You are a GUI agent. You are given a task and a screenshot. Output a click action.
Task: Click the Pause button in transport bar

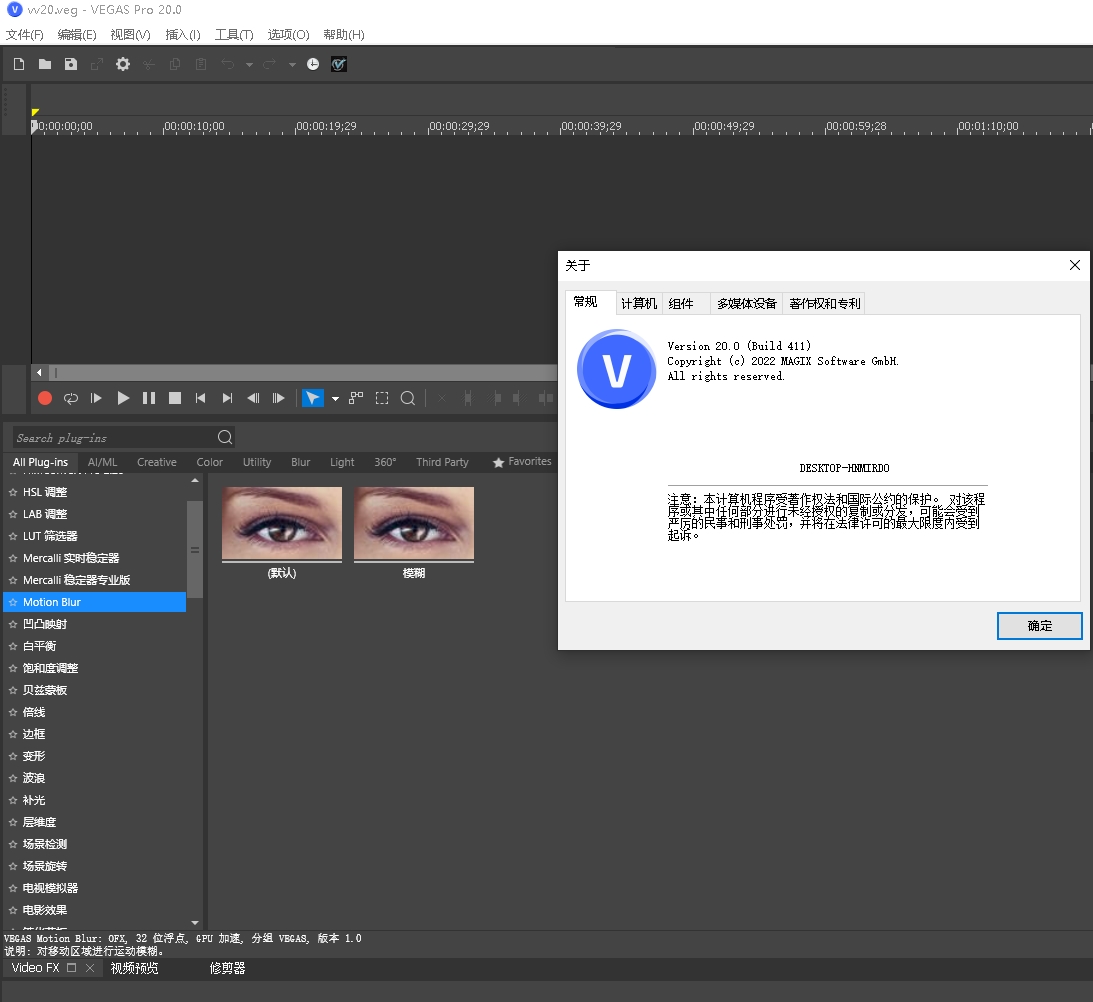point(148,398)
